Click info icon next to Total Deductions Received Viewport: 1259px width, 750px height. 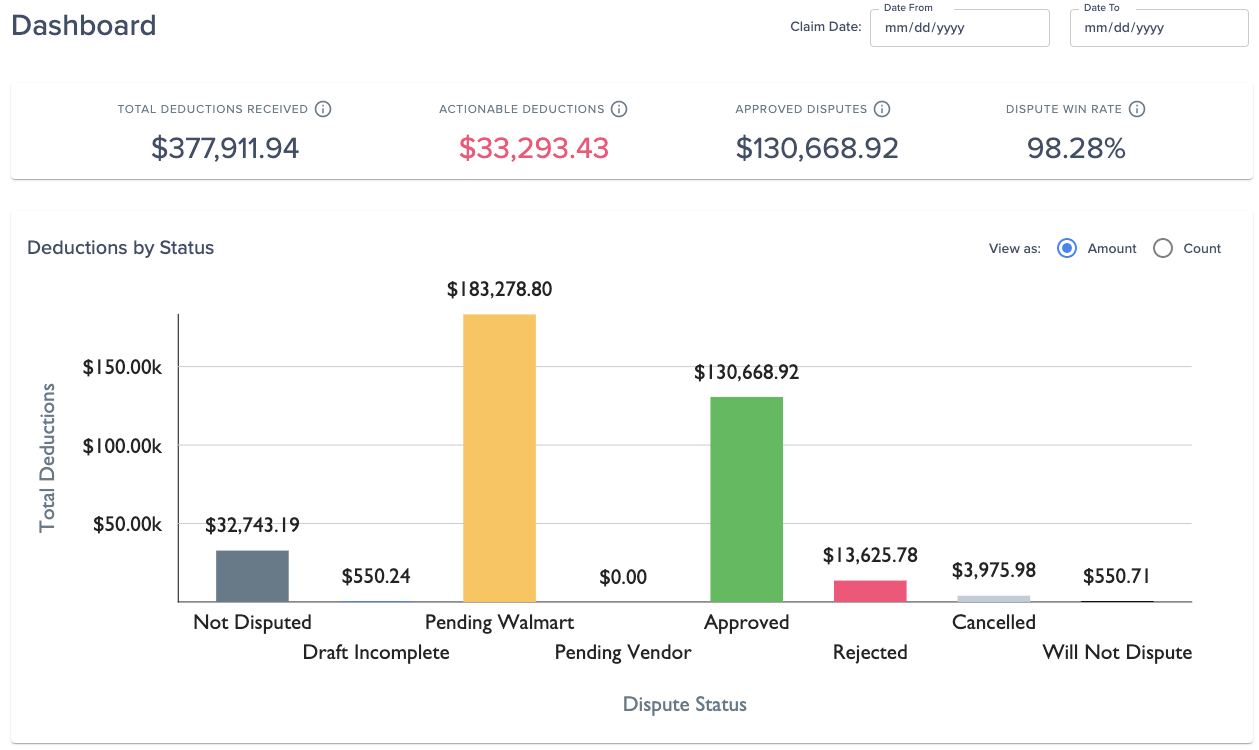(323, 109)
